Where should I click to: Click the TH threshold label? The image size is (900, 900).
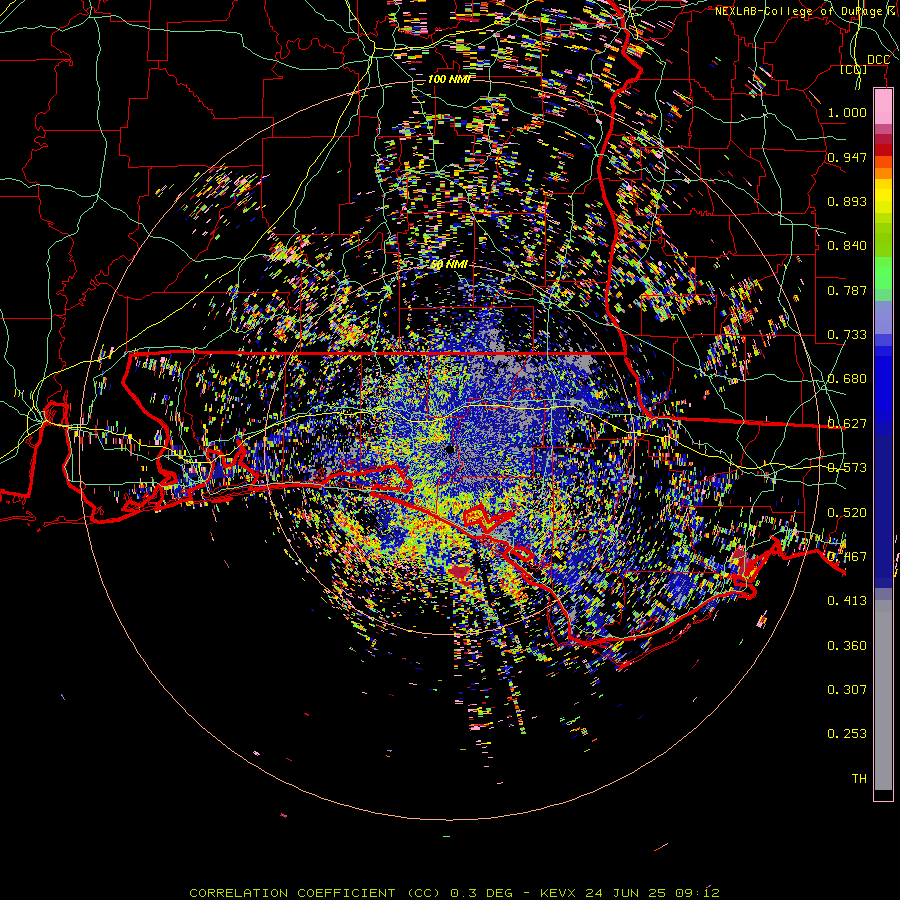click(859, 779)
